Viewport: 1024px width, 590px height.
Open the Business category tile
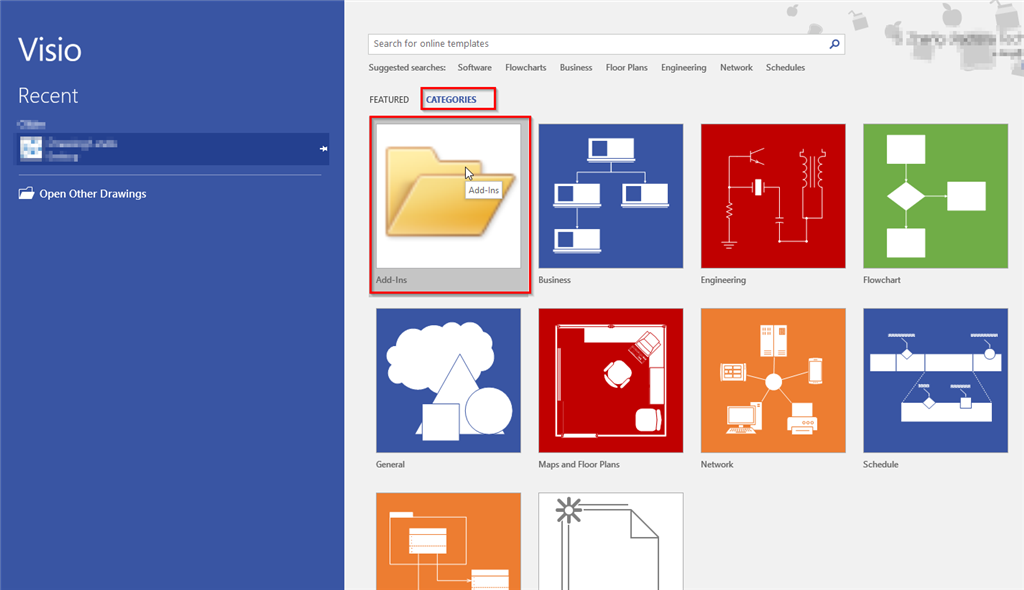[611, 196]
